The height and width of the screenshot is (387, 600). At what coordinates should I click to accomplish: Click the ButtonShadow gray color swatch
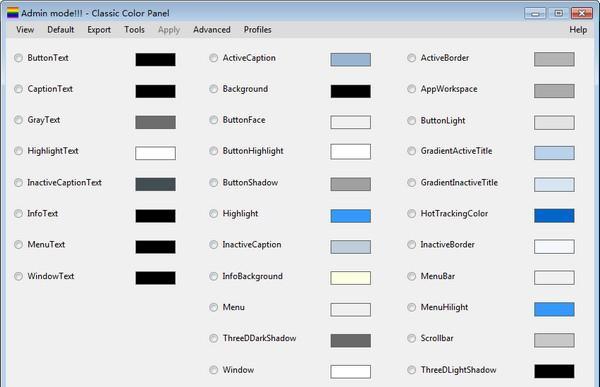[x=351, y=184]
